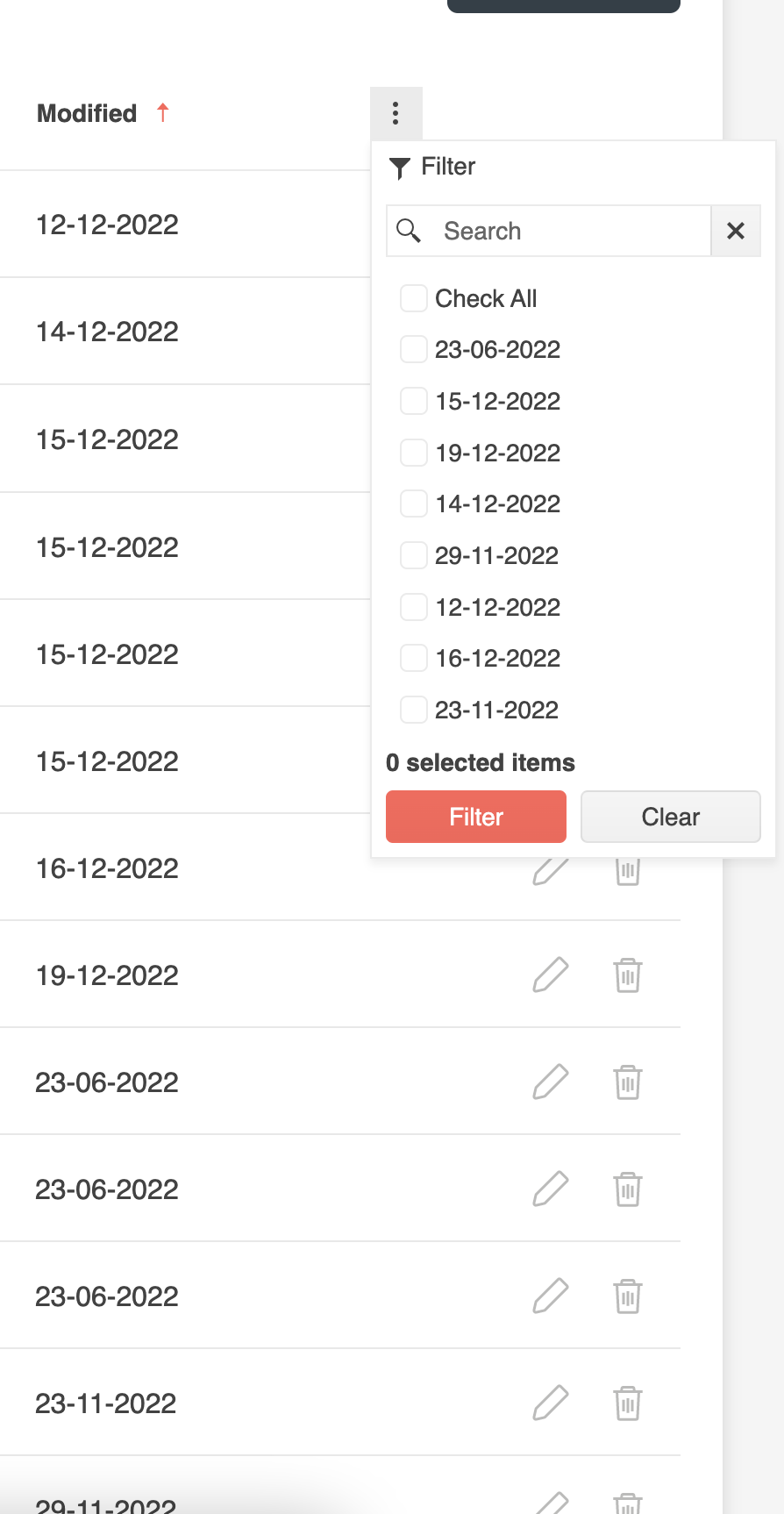Sort by the Modified column header
784x1514 pixels.
pyautogui.click(x=87, y=113)
